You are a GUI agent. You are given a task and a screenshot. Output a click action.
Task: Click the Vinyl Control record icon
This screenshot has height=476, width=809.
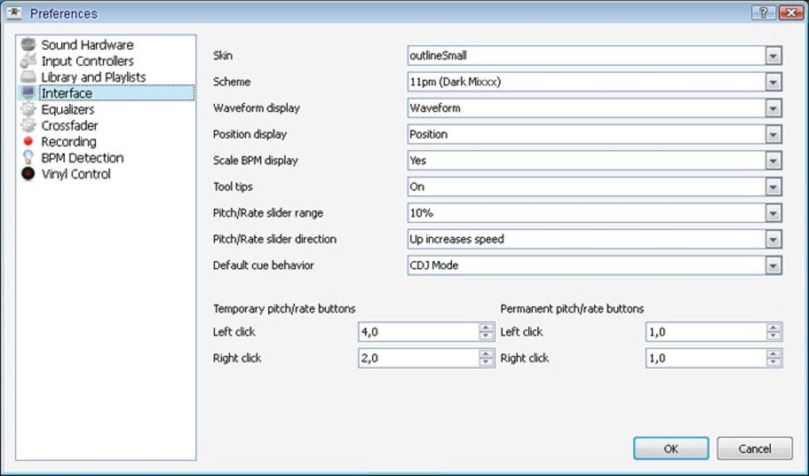[28, 174]
